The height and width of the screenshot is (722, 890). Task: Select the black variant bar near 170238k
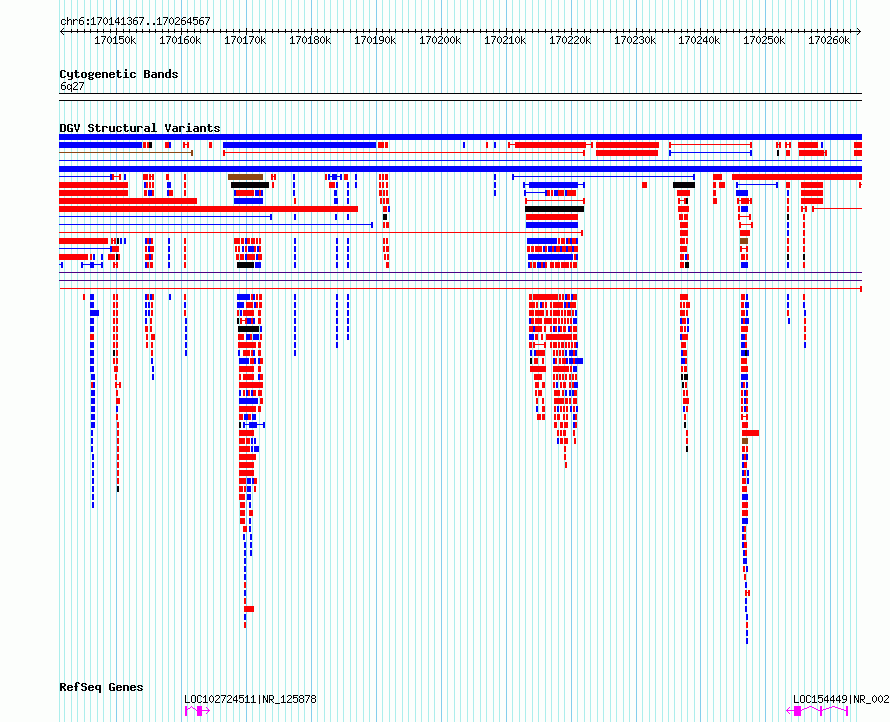(684, 185)
